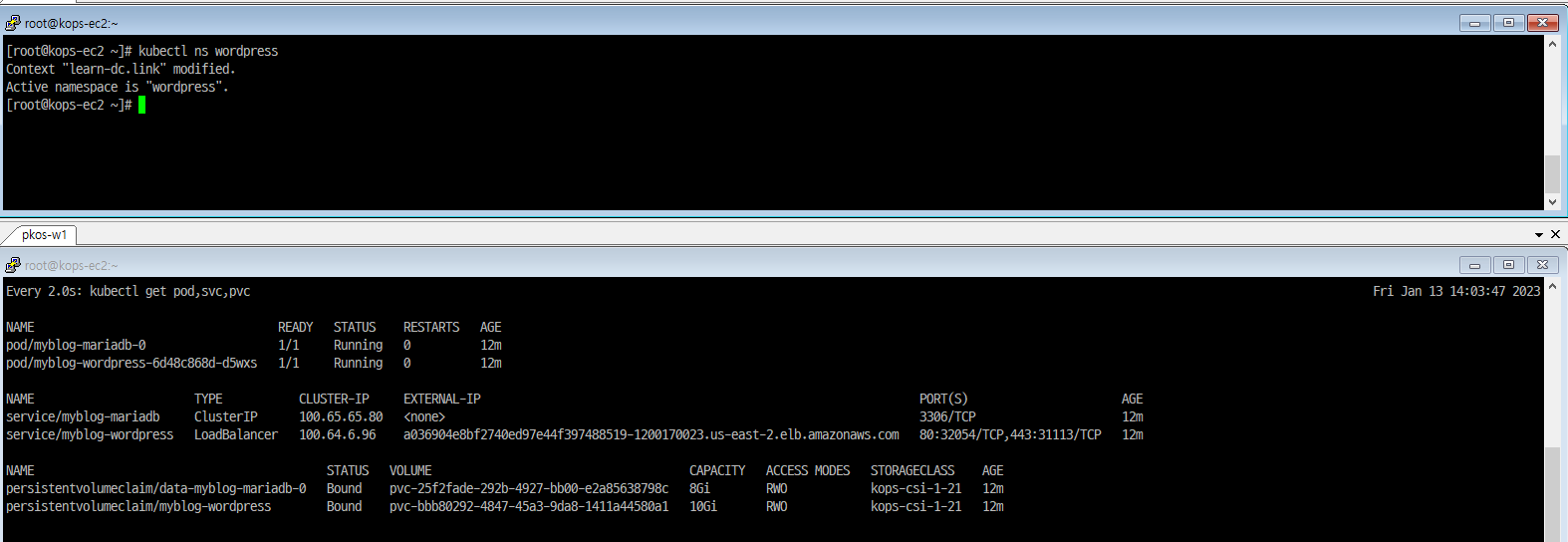Click ports '80:32054/TCP,443:31113/TCP'

[x=1010, y=434]
